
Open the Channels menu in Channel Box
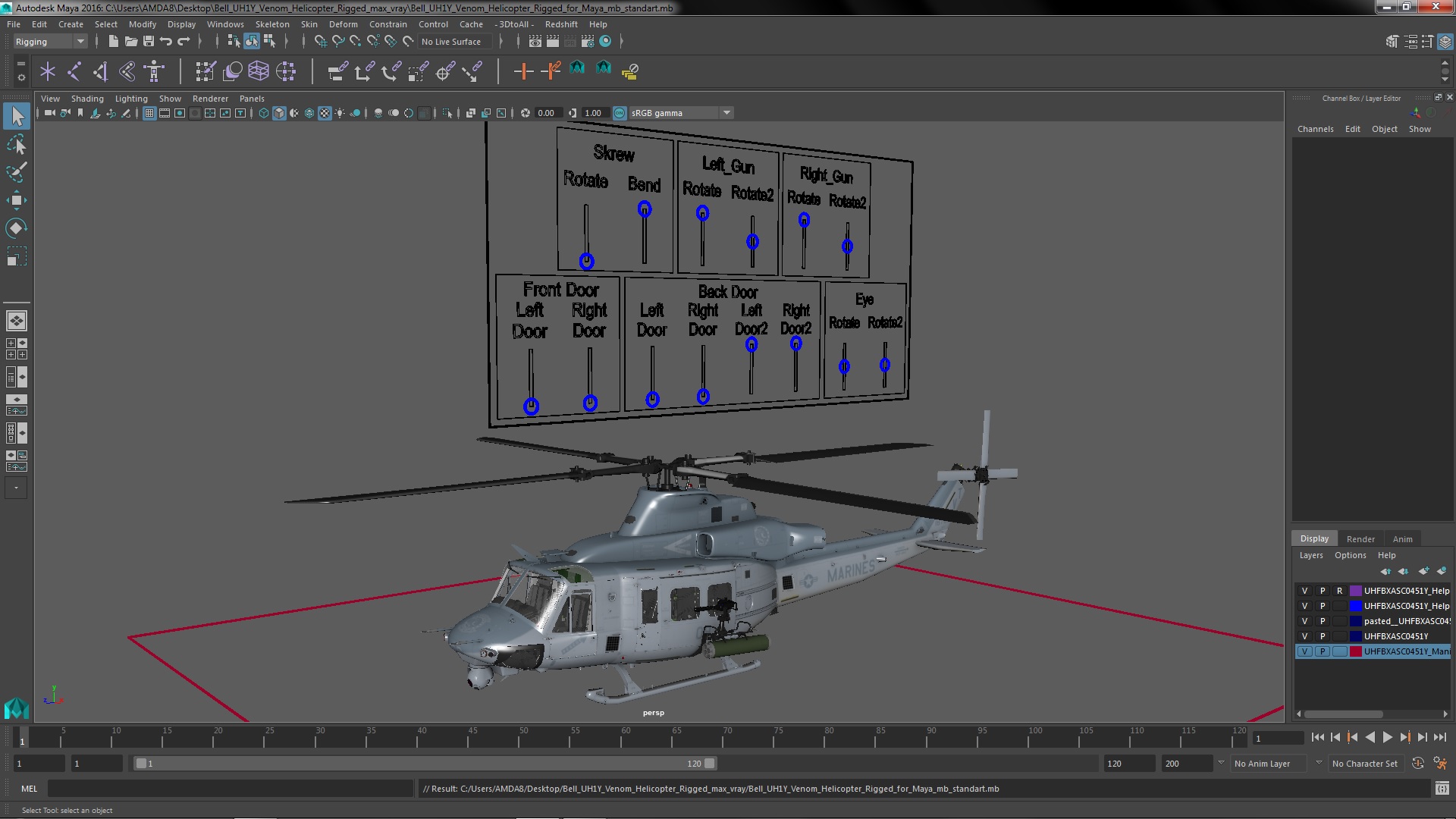1315,129
